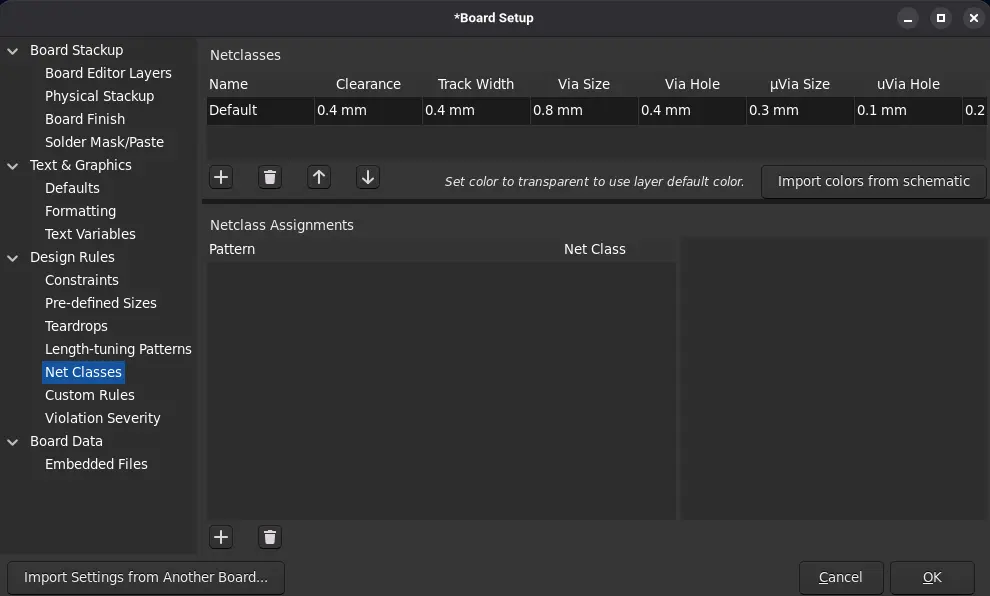Open the Formatting page

[80, 211]
